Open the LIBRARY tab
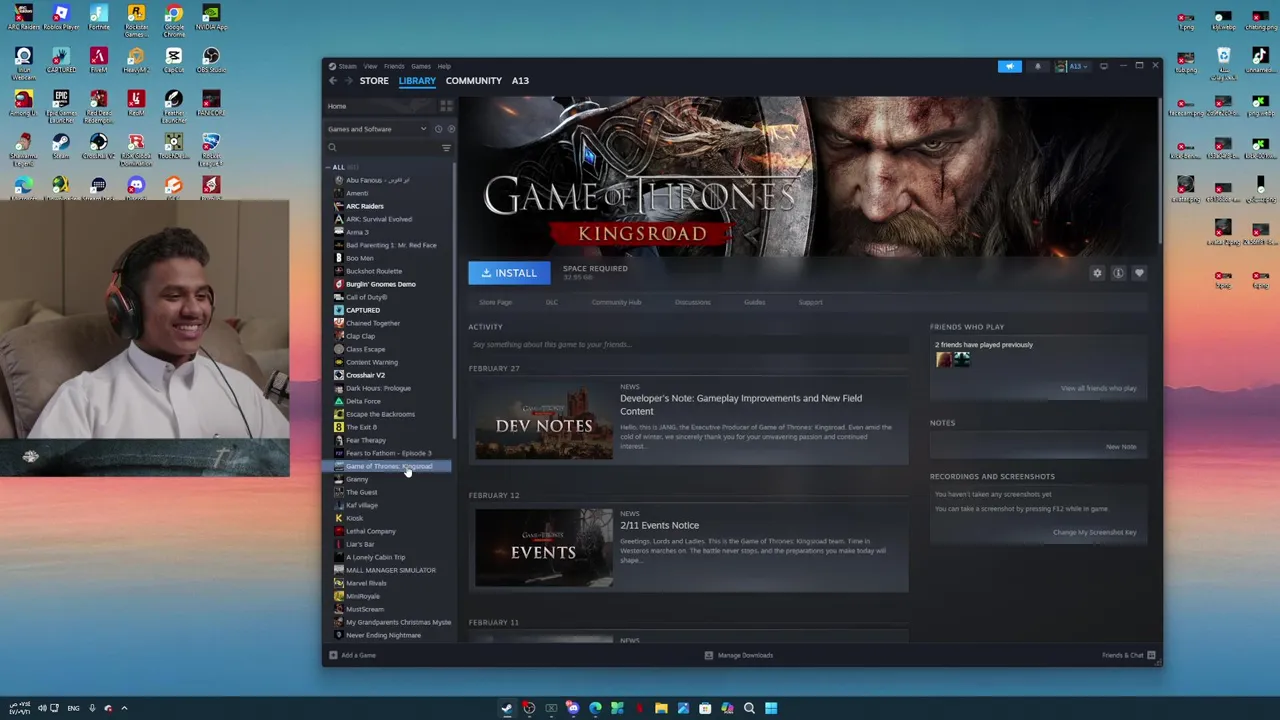 coord(417,81)
